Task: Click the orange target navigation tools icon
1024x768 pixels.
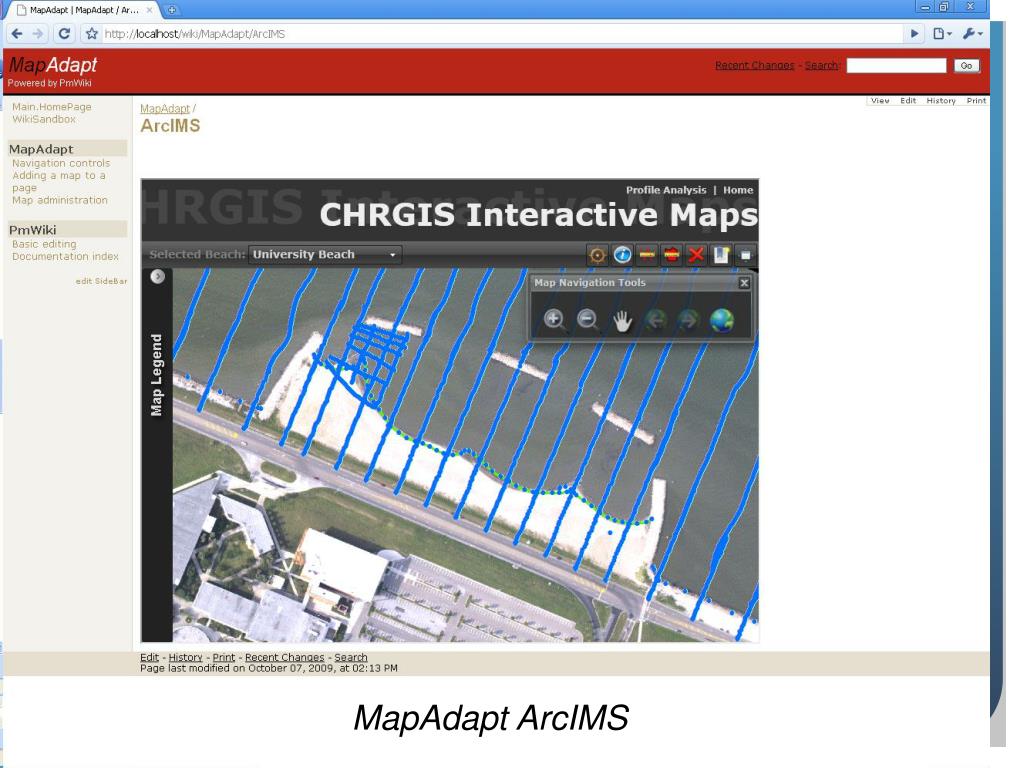Action: tap(597, 255)
